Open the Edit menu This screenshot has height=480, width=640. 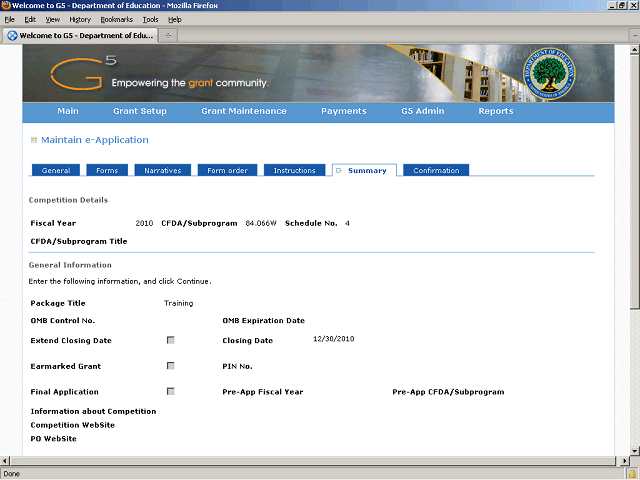tap(30, 20)
